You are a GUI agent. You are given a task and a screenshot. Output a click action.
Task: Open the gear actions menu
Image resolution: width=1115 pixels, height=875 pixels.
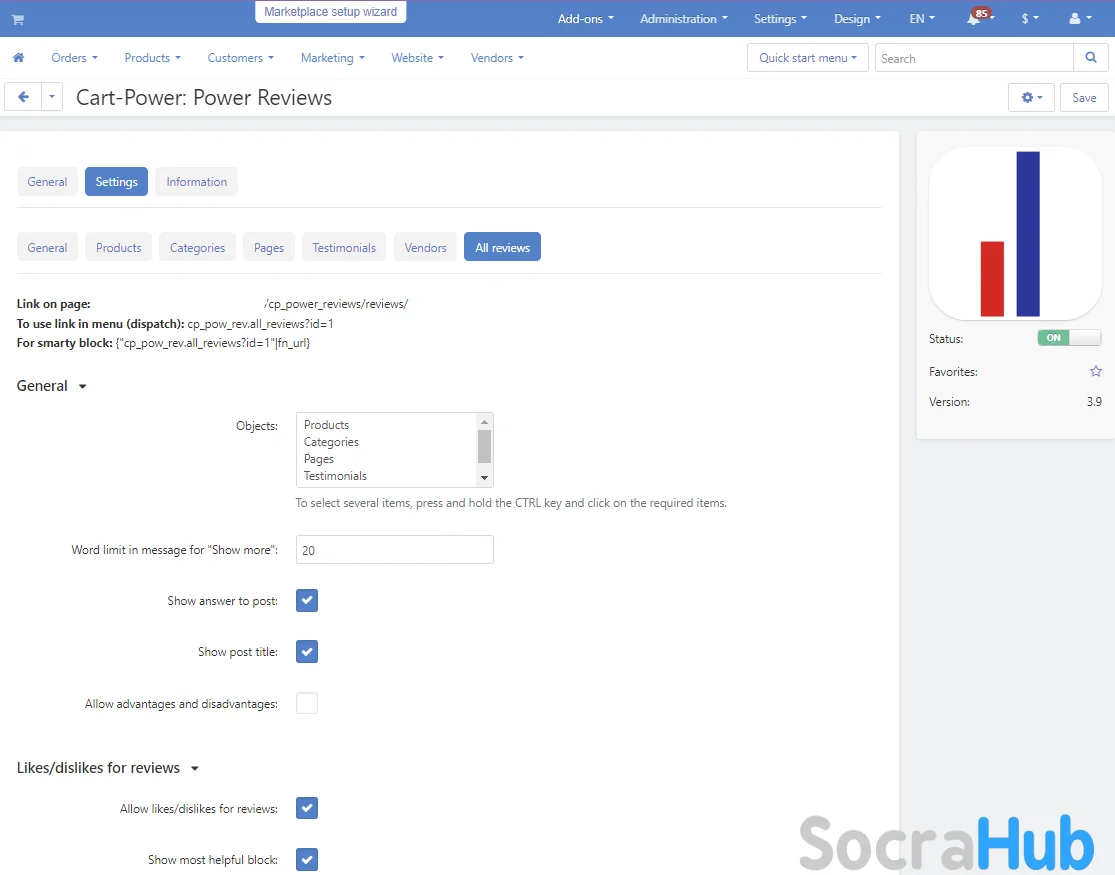1031,97
